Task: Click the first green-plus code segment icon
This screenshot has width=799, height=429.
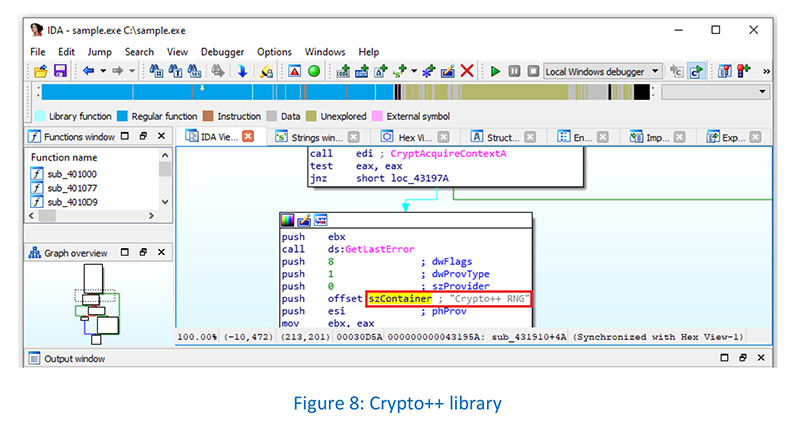Action: click(343, 71)
